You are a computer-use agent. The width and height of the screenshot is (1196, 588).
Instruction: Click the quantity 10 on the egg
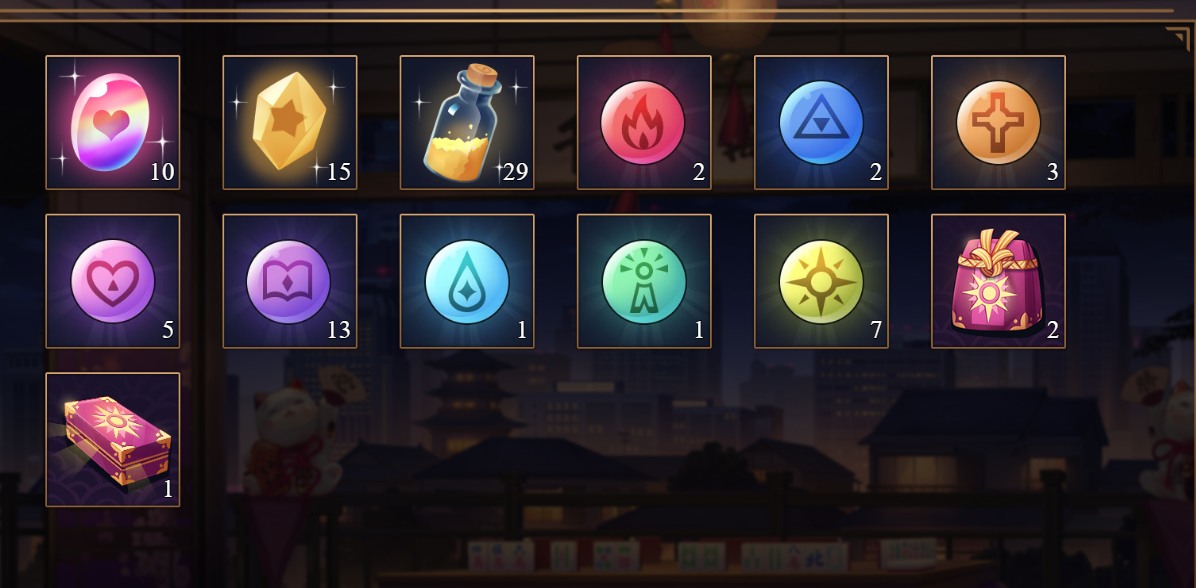pyautogui.click(x=162, y=172)
